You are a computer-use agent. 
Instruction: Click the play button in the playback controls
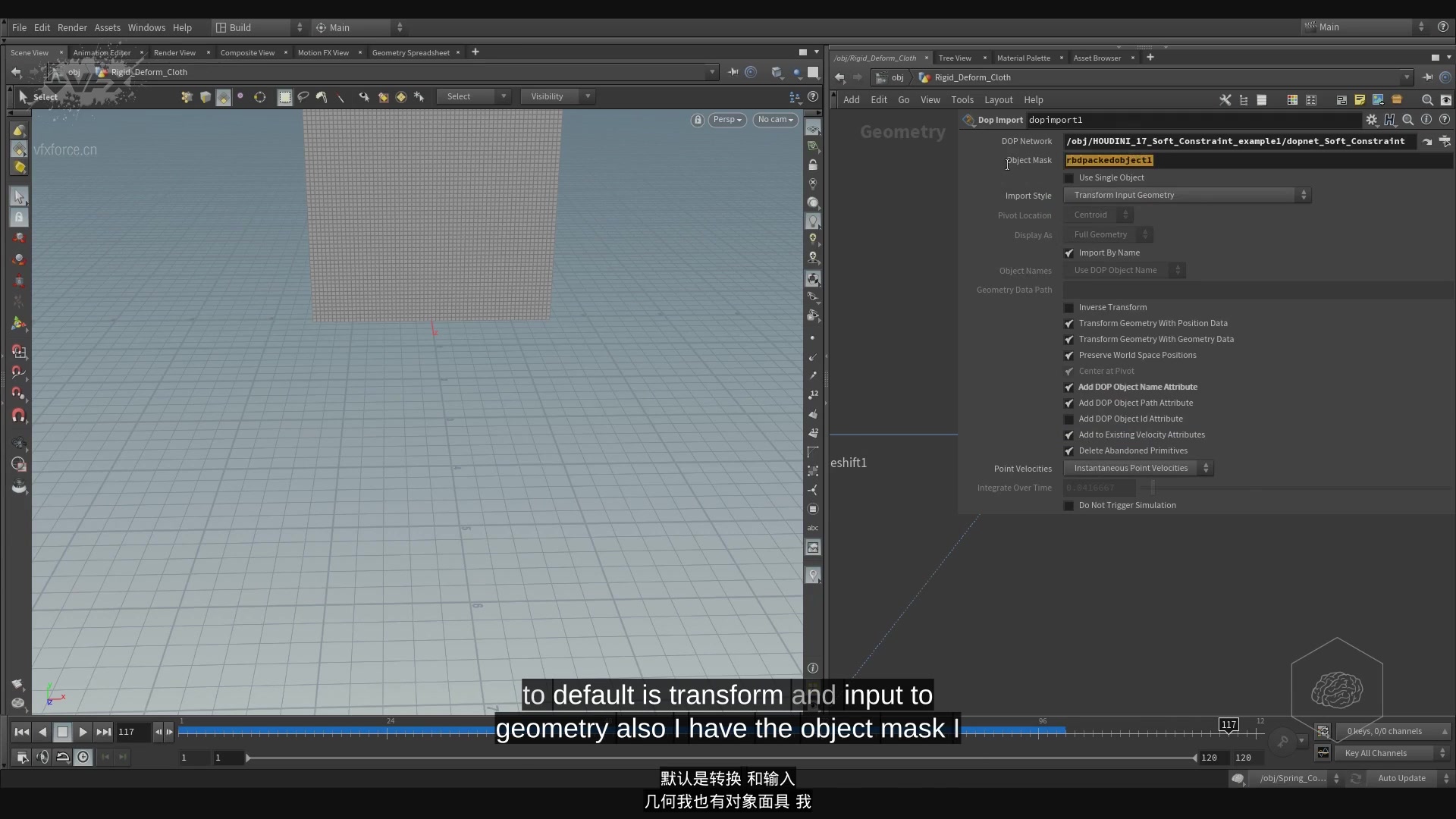point(83,731)
